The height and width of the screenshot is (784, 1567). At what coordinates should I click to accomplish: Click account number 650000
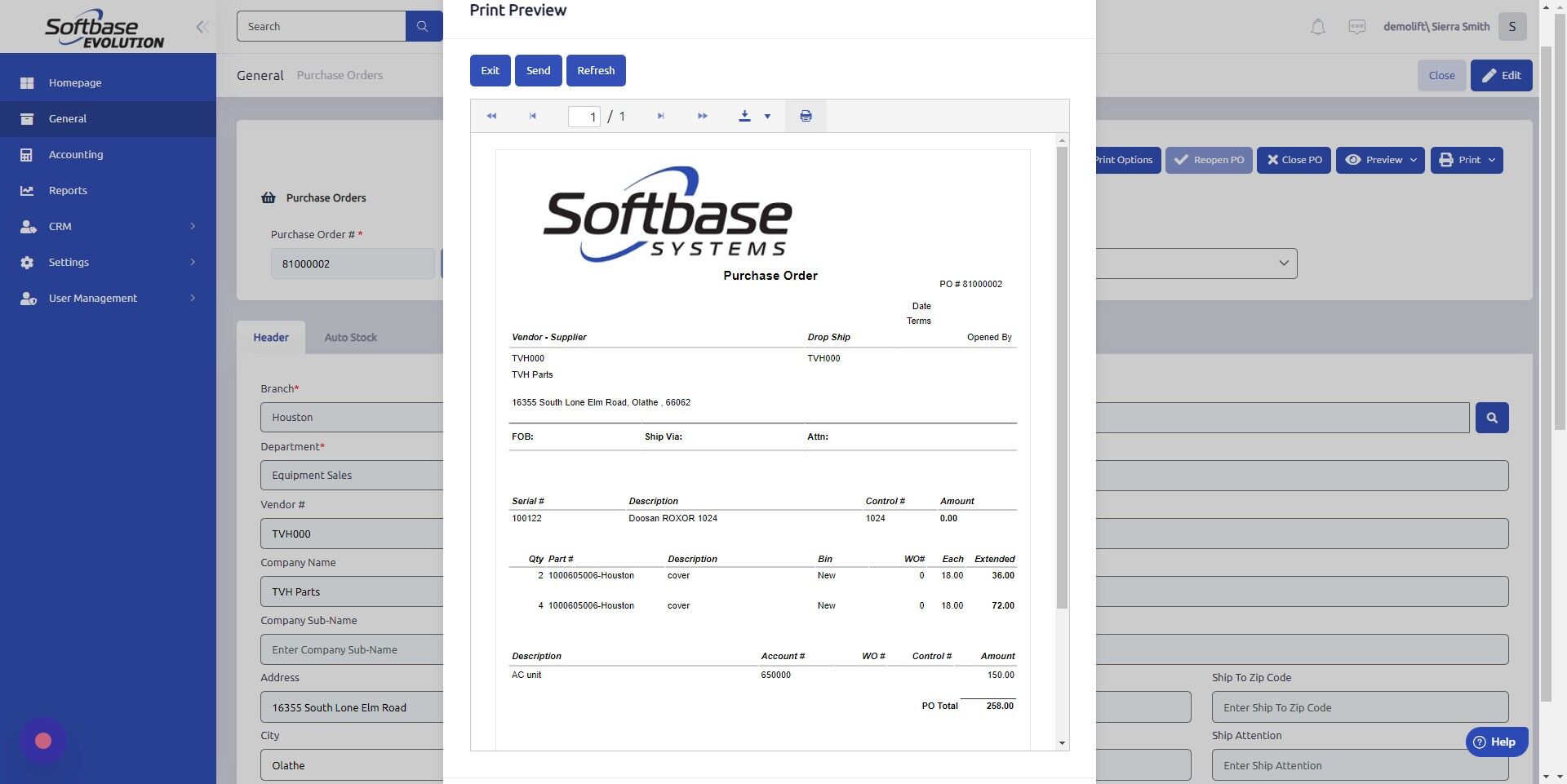(x=775, y=675)
